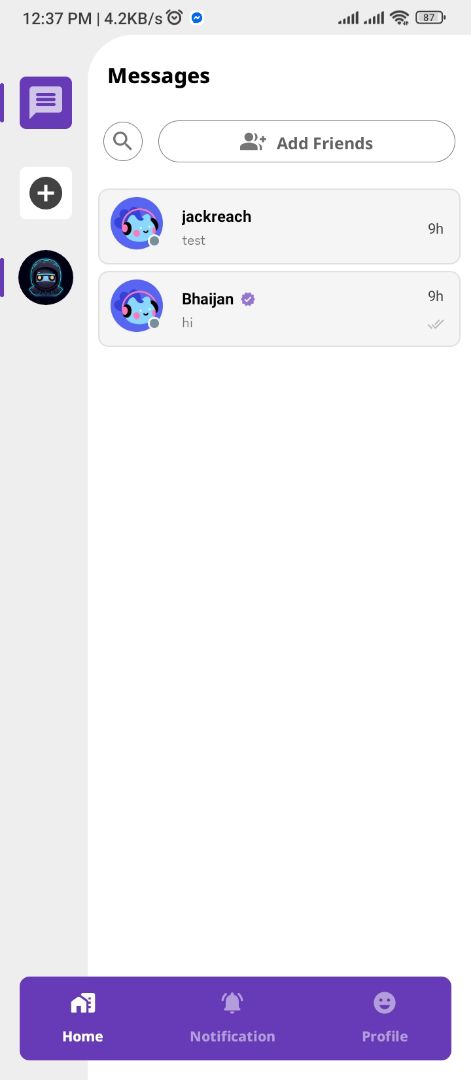Tap jackreach's profile avatar
Viewport: 471px width, 1080px height.
[136, 222]
